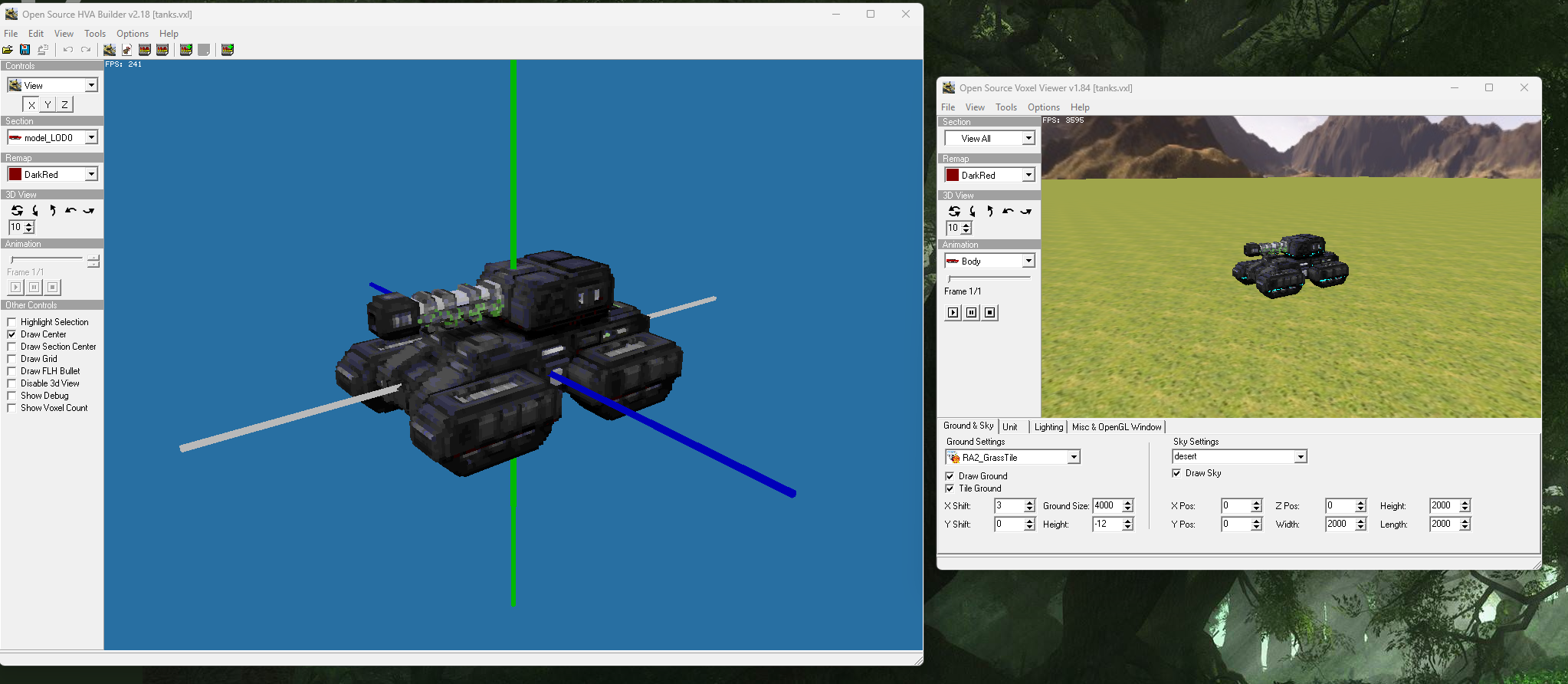1568x684 pixels.
Task: Click the rotate-left arrow in Voxel Viewer 3D View
Action: [1008, 211]
